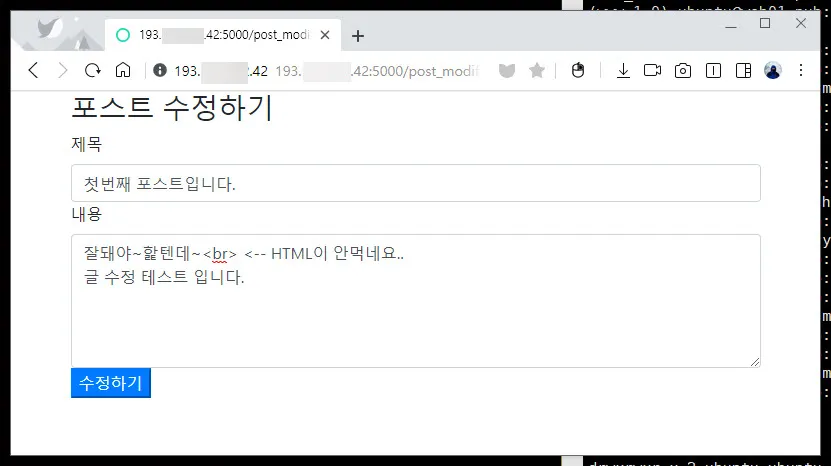Click the video camera toolbar icon
The width and height of the screenshot is (831, 466).
(653, 70)
